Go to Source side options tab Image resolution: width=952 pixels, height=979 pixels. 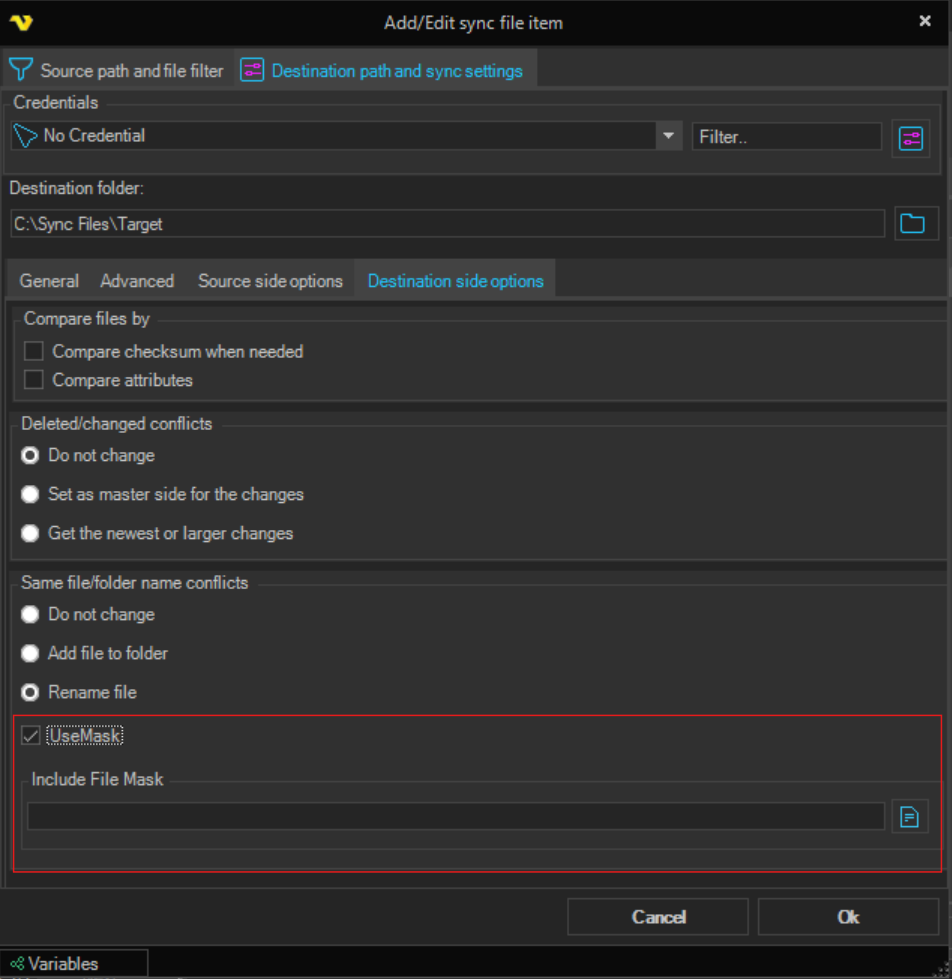(270, 281)
